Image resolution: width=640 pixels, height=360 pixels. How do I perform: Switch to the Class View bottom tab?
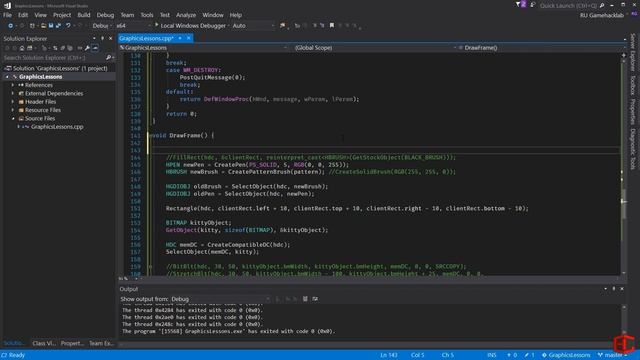(44, 343)
